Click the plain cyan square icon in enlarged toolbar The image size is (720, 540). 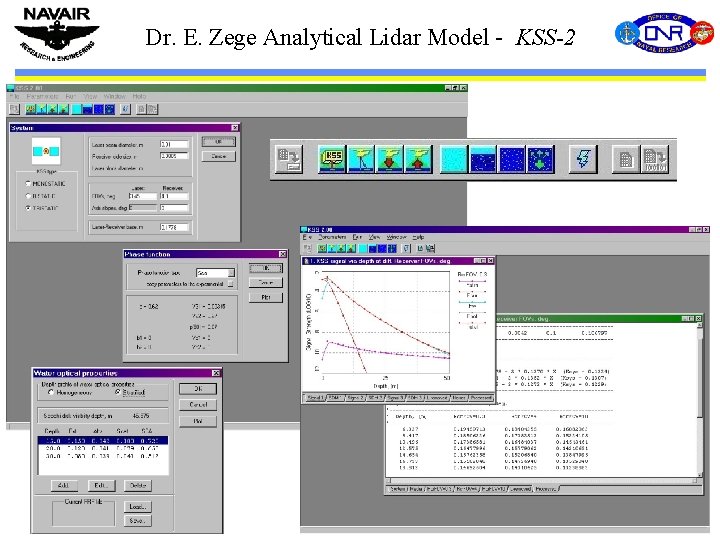[x=454, y=159]
